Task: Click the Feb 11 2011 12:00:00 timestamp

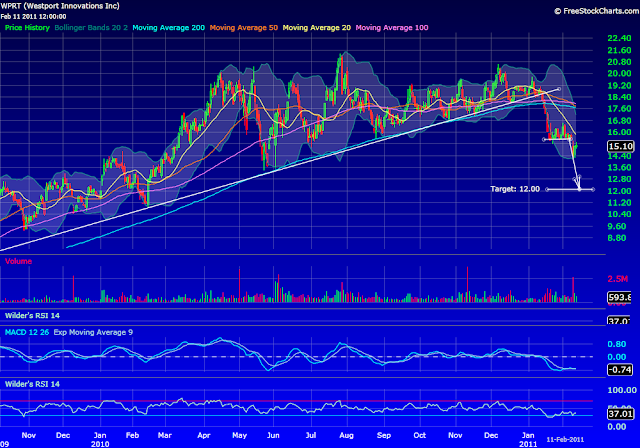Action: (33, 17)
